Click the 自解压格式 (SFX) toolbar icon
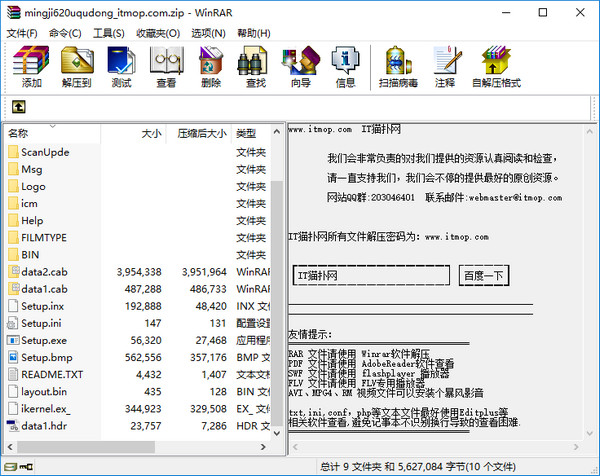This screenshot has height=476, width=600. coord(496,60)
